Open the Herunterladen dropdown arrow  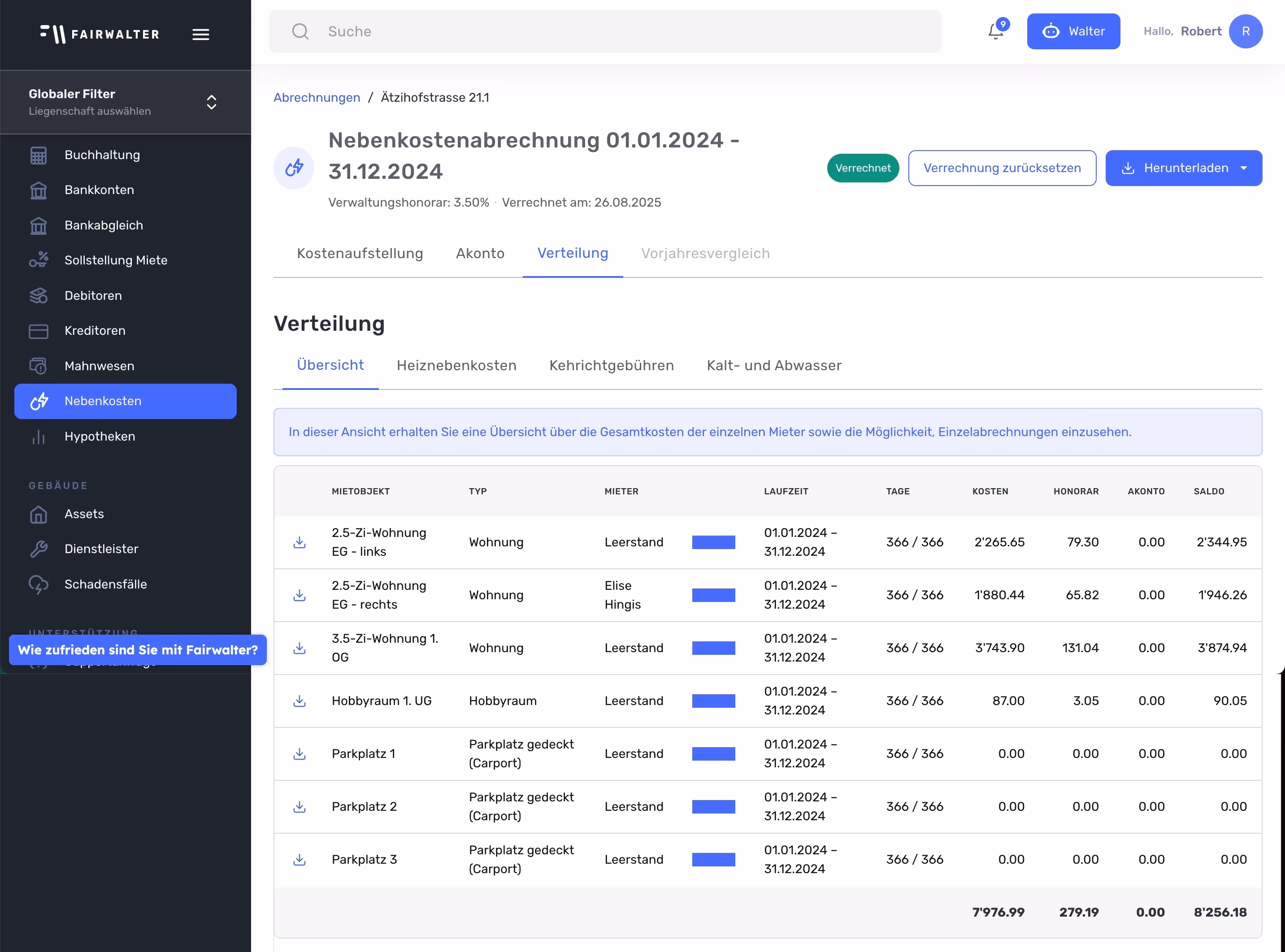pos(1243,168)
